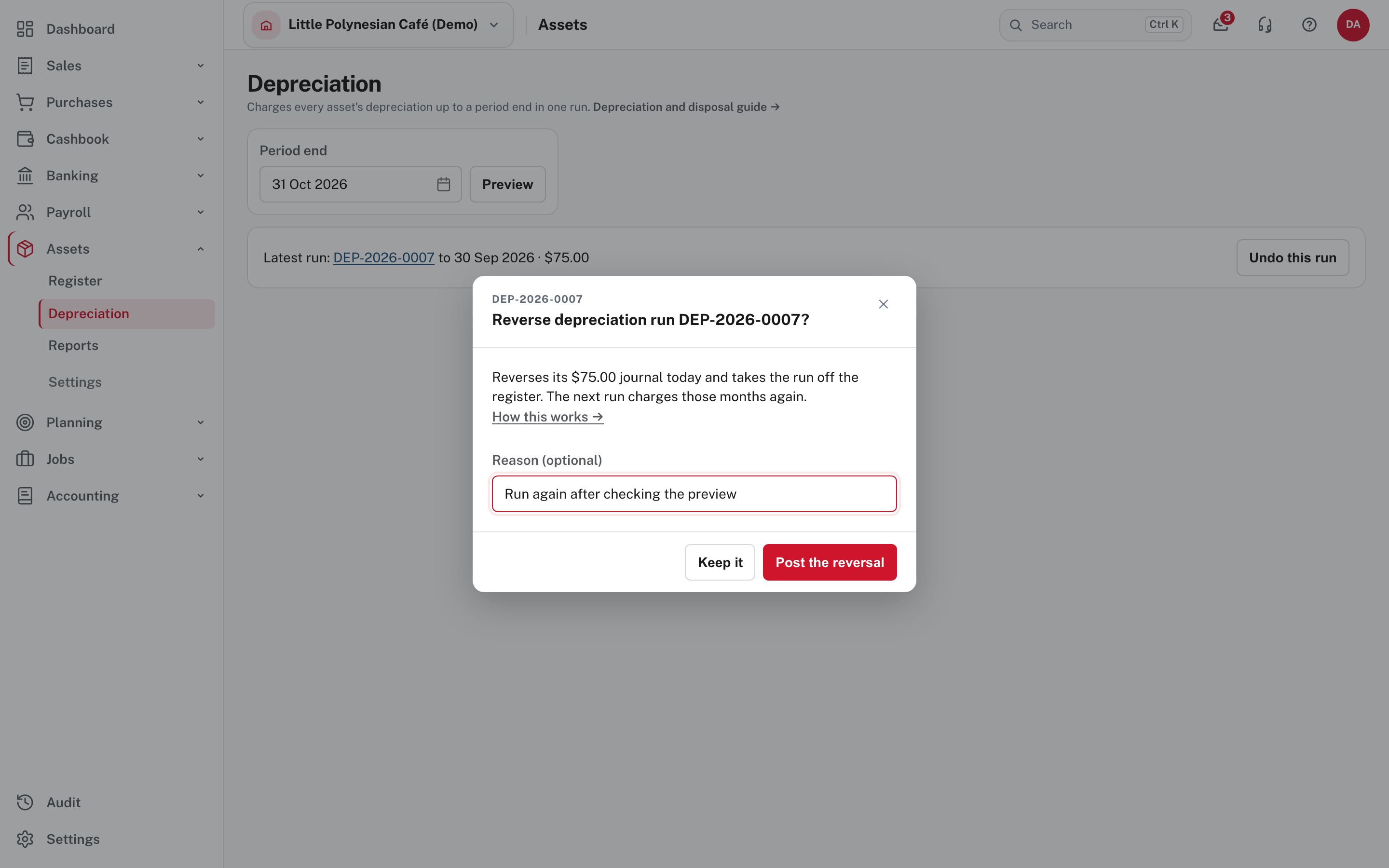Close the reverse depreciation dialog

(x=884, y=304)
